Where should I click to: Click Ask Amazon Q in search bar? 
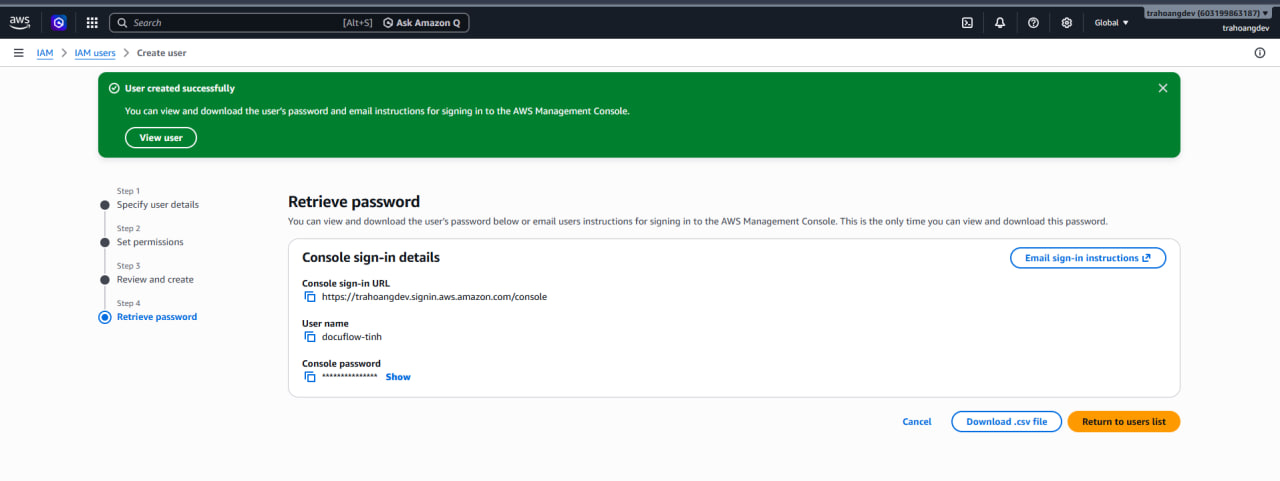422,22
